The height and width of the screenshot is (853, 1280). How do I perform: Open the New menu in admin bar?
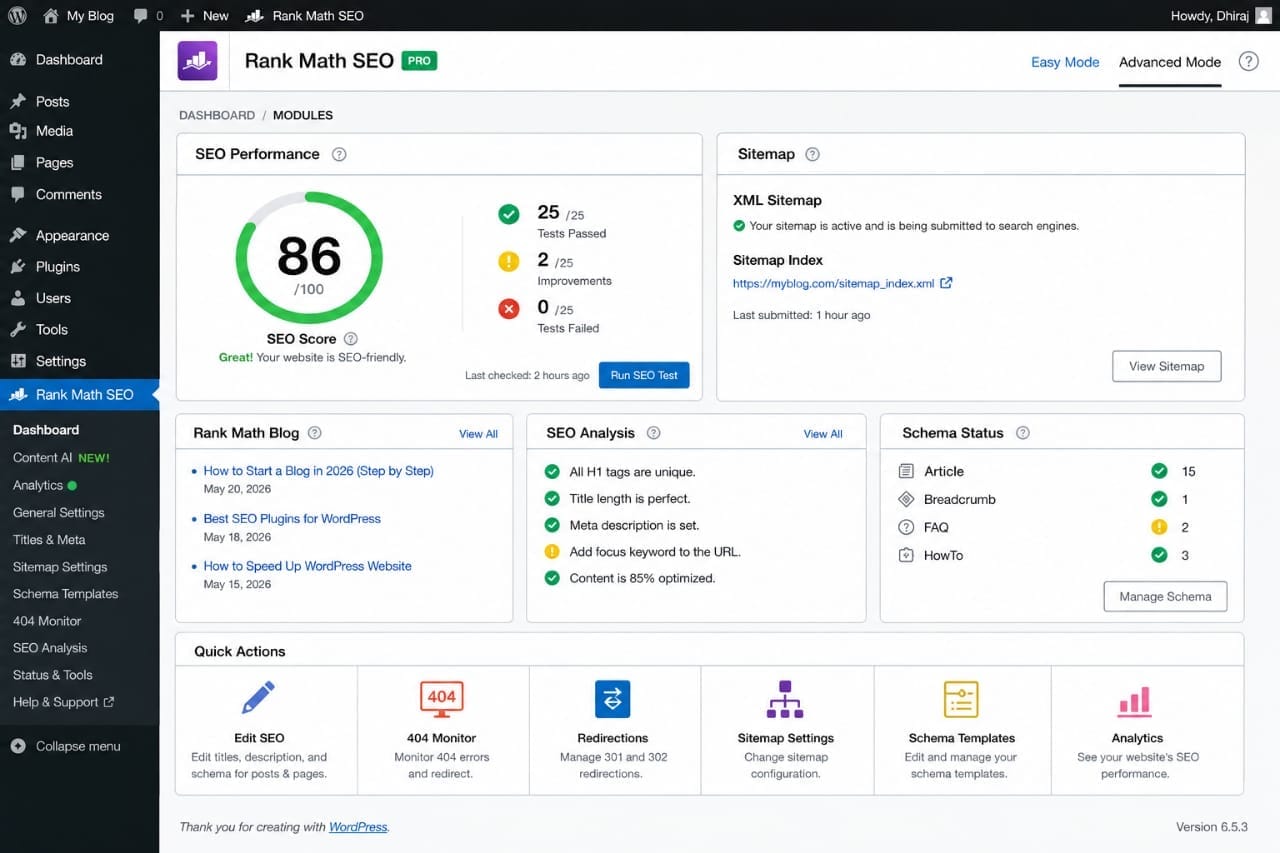tap(204, 15)
